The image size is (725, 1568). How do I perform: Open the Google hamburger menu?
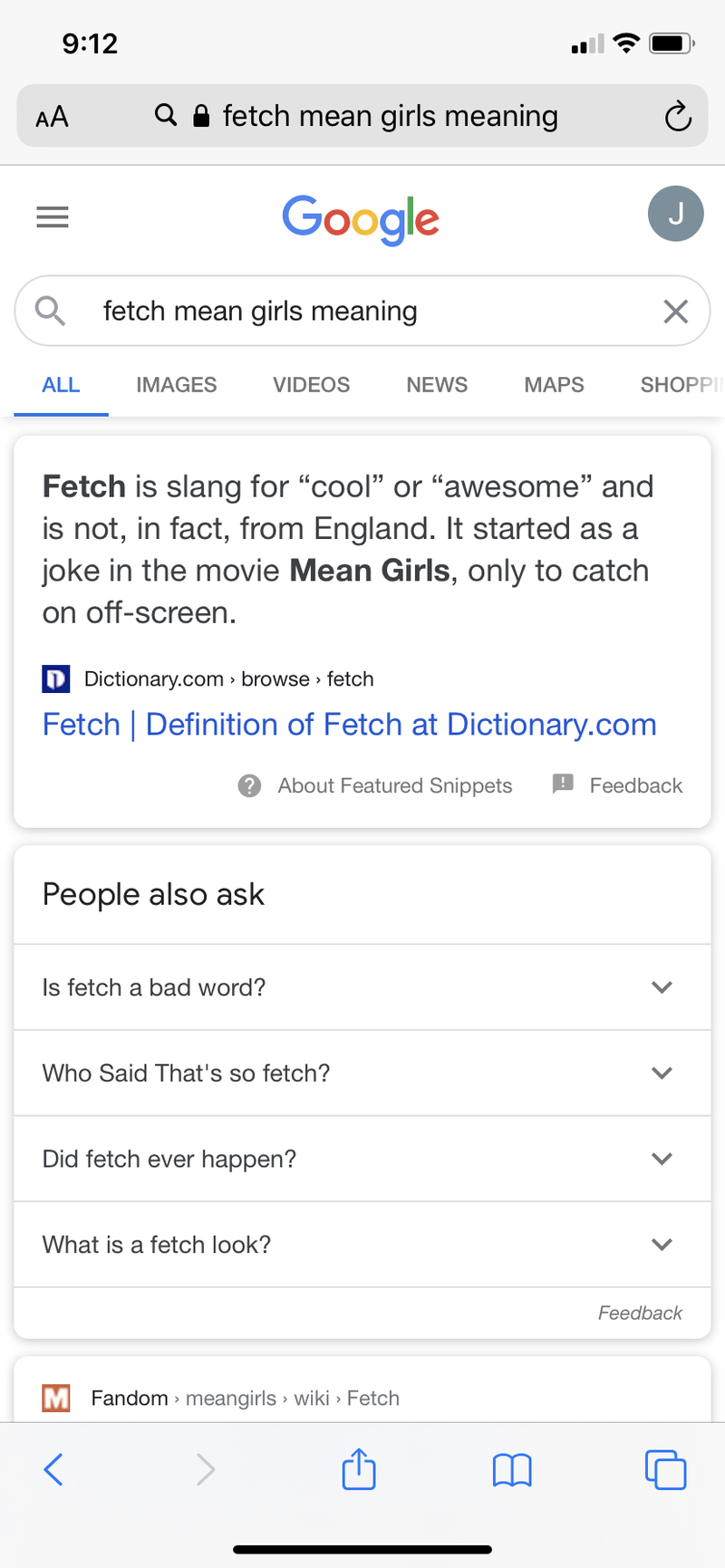click(x=53, y=217)
